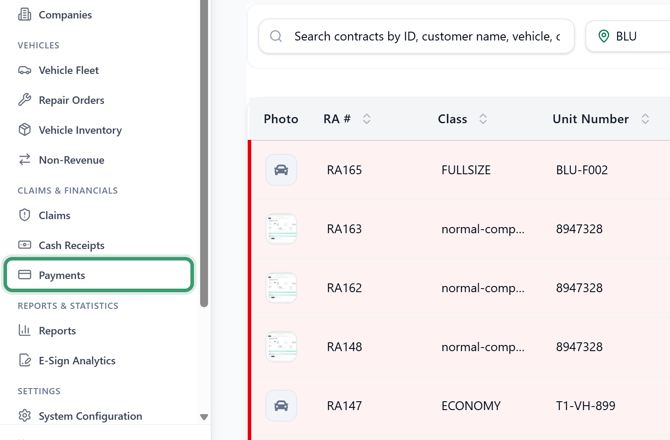Open the photo thumbnail for RA148
670x440 pixels.
pyautogui.click(x=281, y=347)
